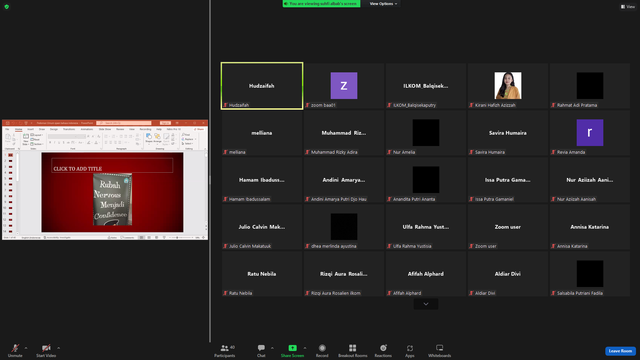Image resolution: width=640 pixels, height=360 pixels.
Task: Toggle Comments in PowerPoint status bar
Action: pos(127,238)
